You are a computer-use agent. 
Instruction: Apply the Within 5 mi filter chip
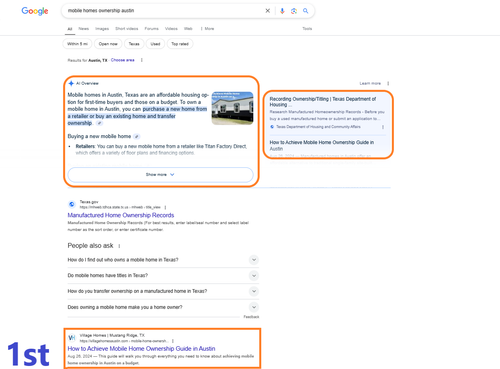[77, 44]
